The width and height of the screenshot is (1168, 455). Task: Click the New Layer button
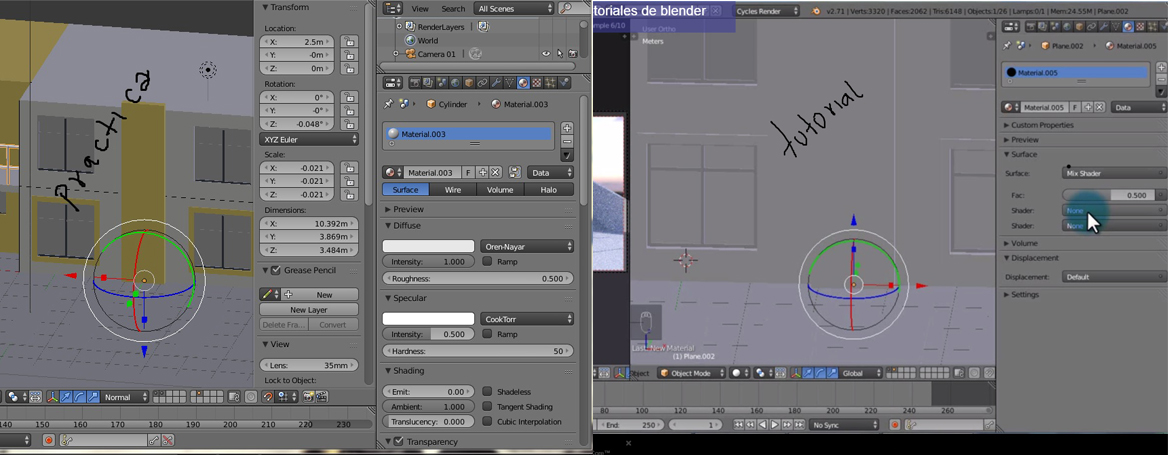click(309, 309)
